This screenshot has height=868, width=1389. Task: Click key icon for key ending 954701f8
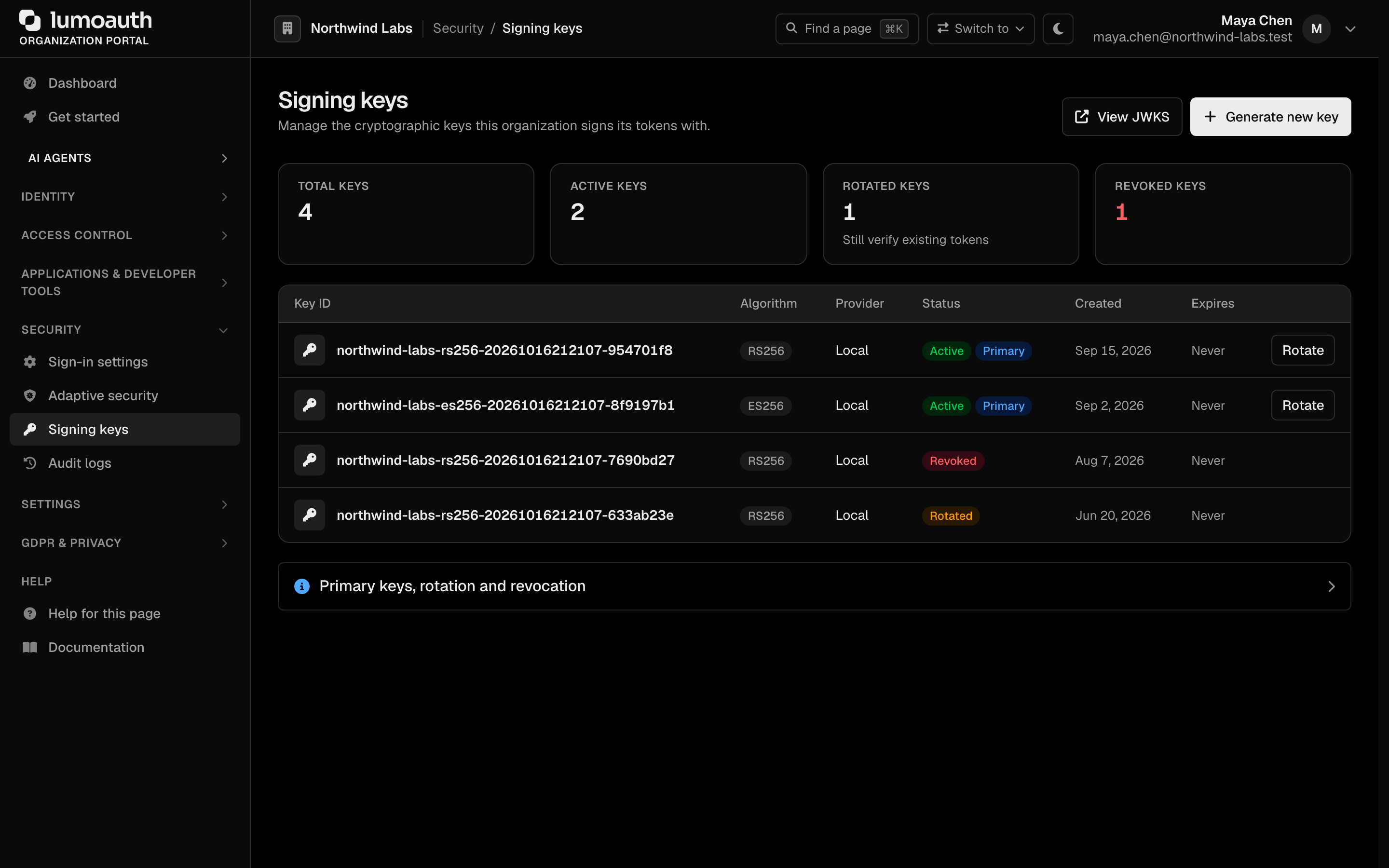(309, 350)
